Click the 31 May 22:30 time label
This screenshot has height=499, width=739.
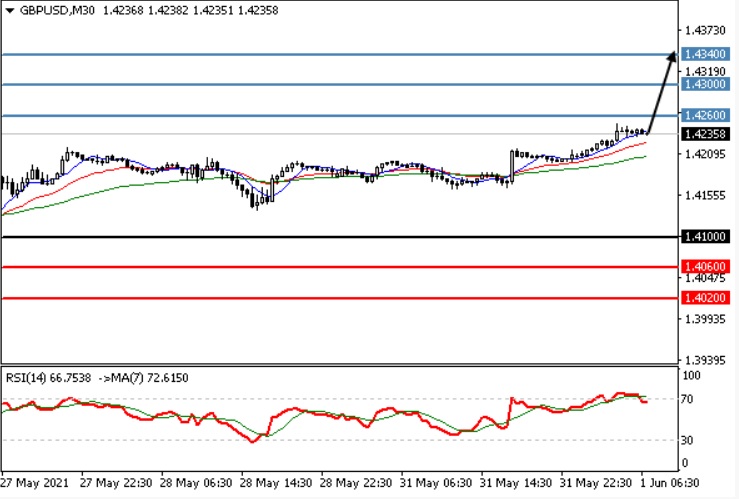[596, 483]
